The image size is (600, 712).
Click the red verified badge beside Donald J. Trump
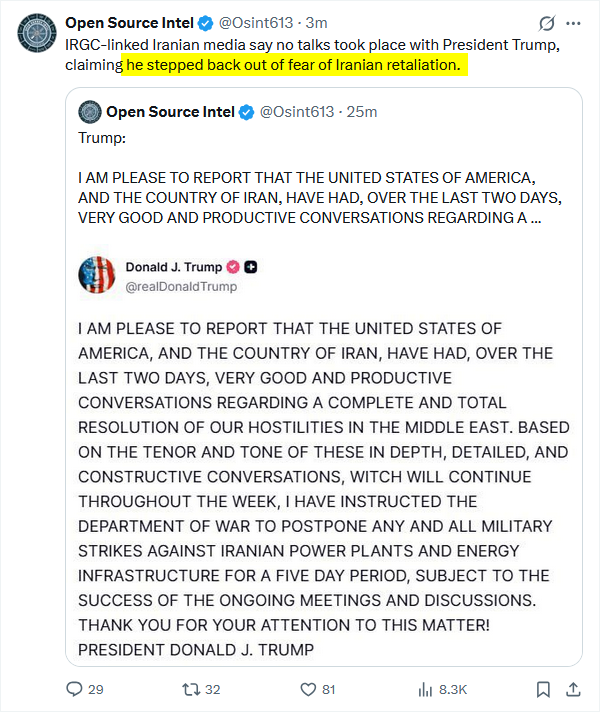(x=233, y=267)
